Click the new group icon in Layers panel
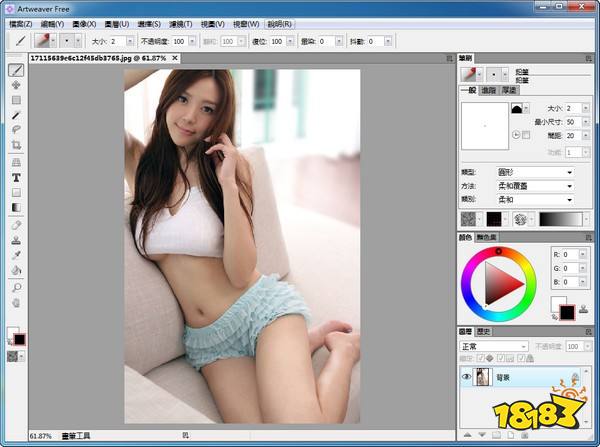Screen dimensions: 600x447 [x=496, y=435]
